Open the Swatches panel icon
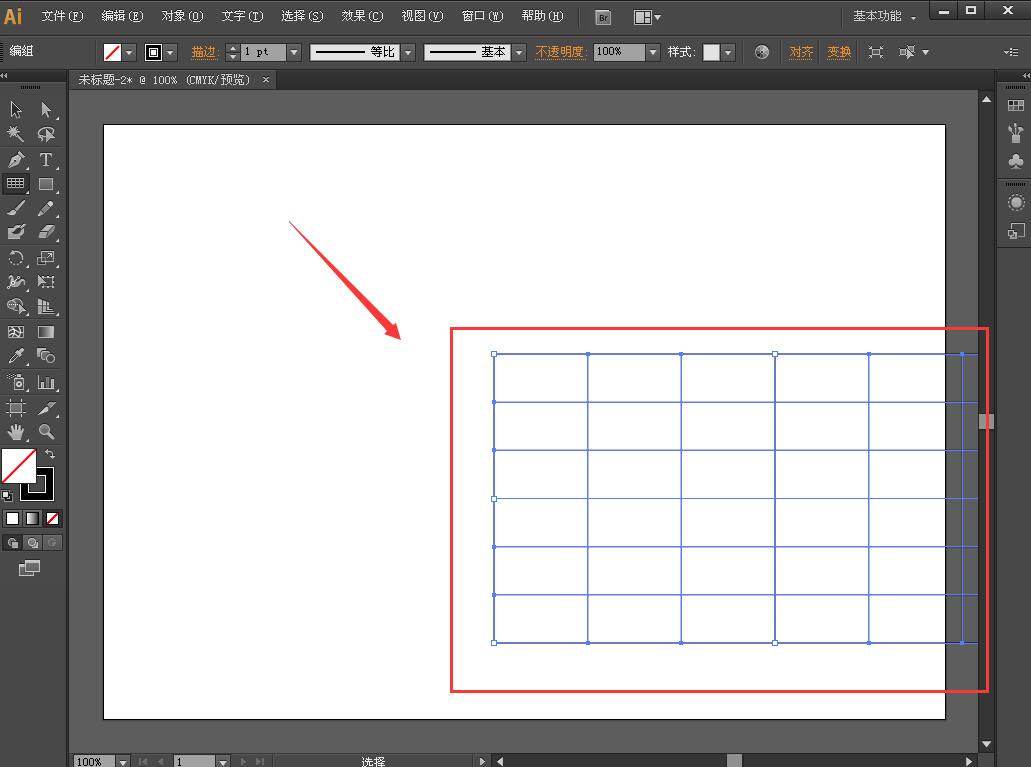Image resolution: width=1031 pixels, height=767 pixels. pyautogui.click(x=1016, y=106)
